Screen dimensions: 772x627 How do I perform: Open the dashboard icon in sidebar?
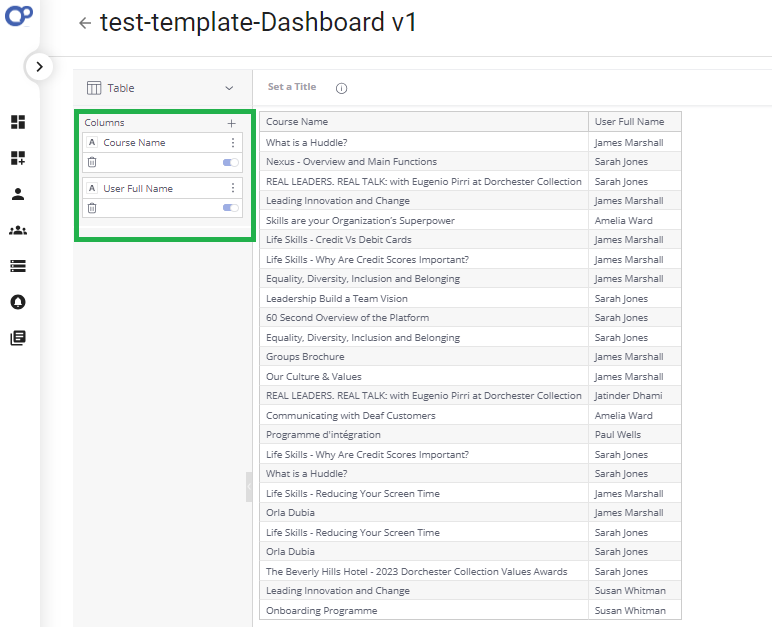(x=18, y=122)
